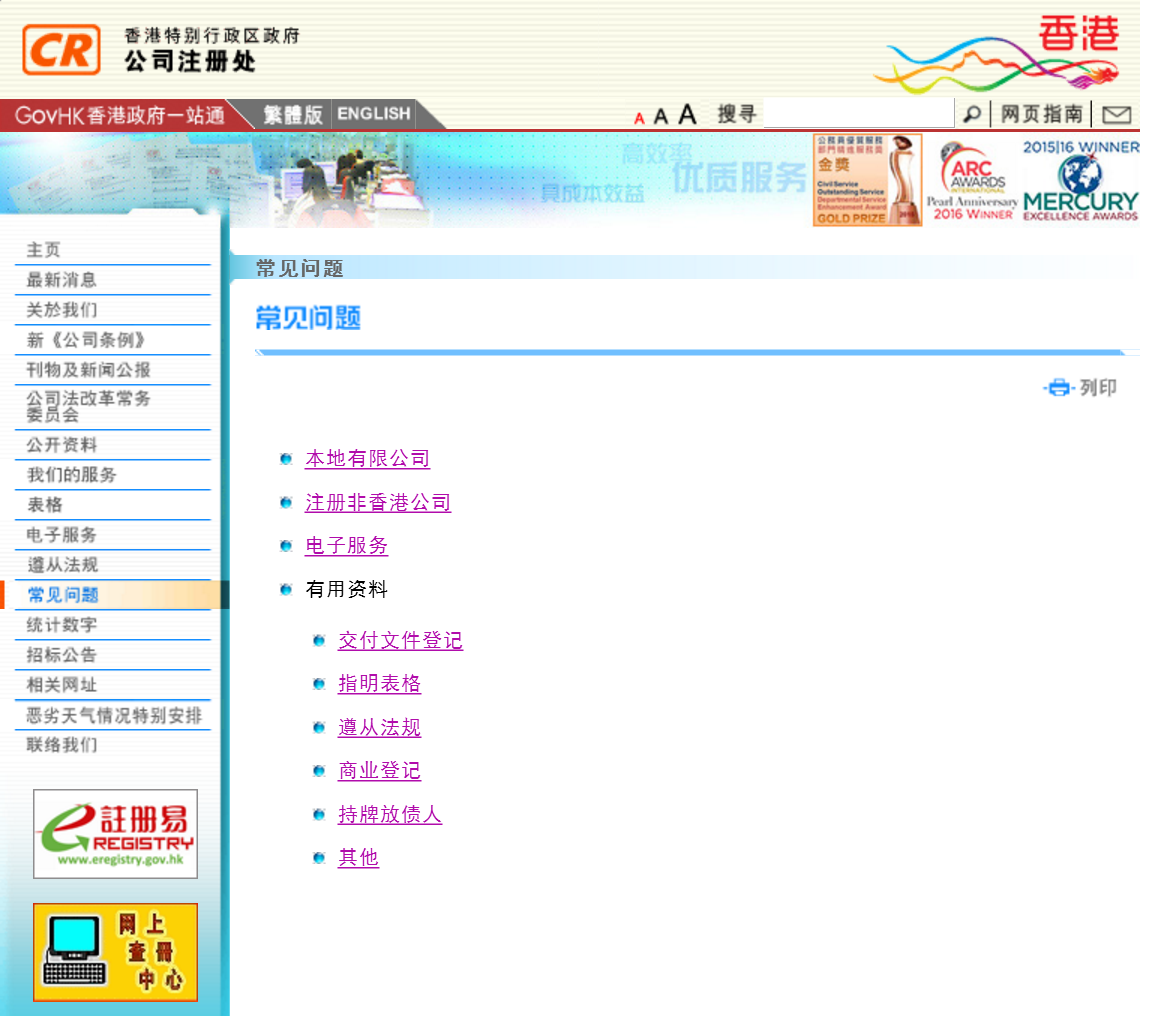Image resolution: width=1152 pixels, height=1016 pixels.
Task: Open the 电子服务 FAQ link
Action: [346, 546]
